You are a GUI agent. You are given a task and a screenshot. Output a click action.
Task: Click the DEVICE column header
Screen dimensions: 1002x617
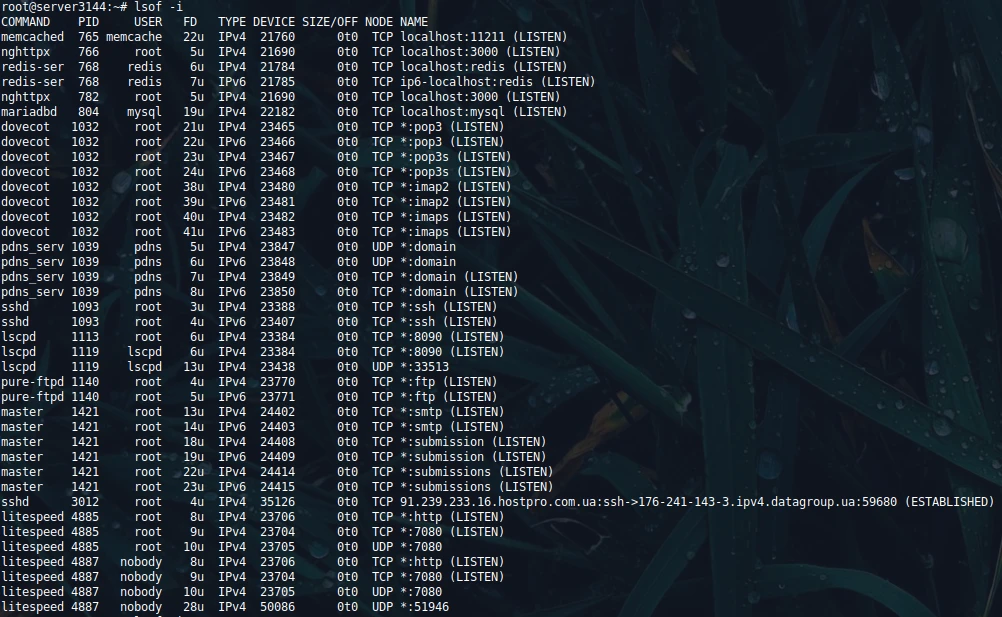pos(273,22)
